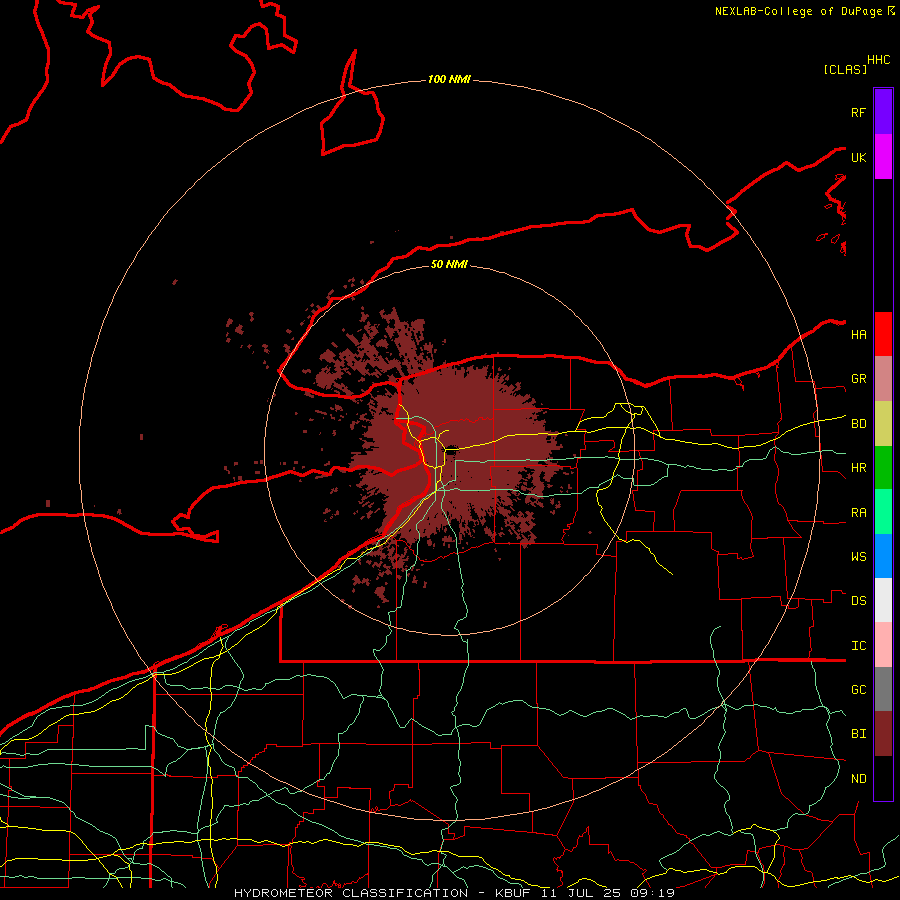The width and height of the screenshot is (900, 900).
Task: Click the UK magenta legend swatch
Action: 883,157
